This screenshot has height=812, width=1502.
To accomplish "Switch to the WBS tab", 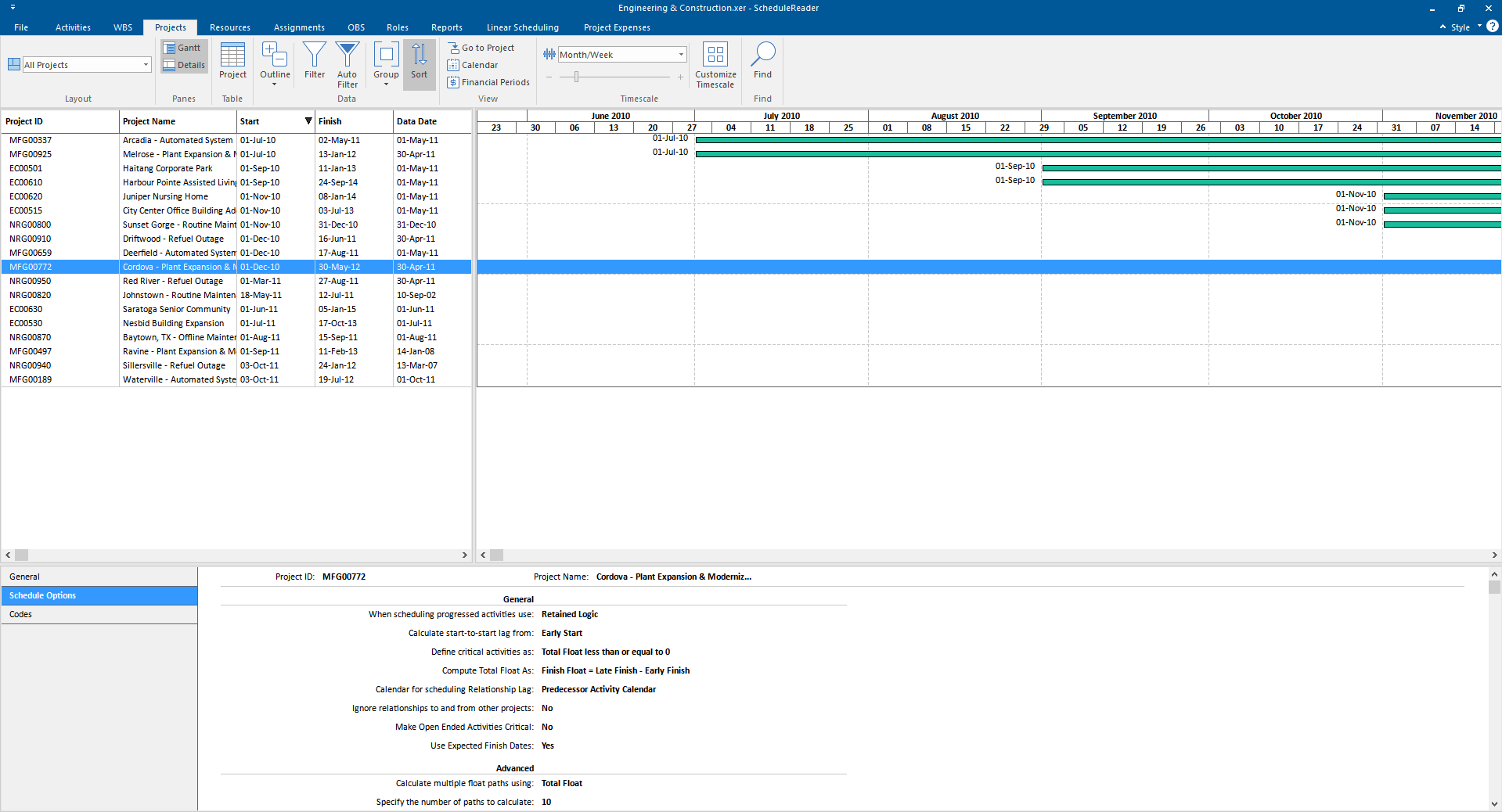I will (x=123, y=27).
